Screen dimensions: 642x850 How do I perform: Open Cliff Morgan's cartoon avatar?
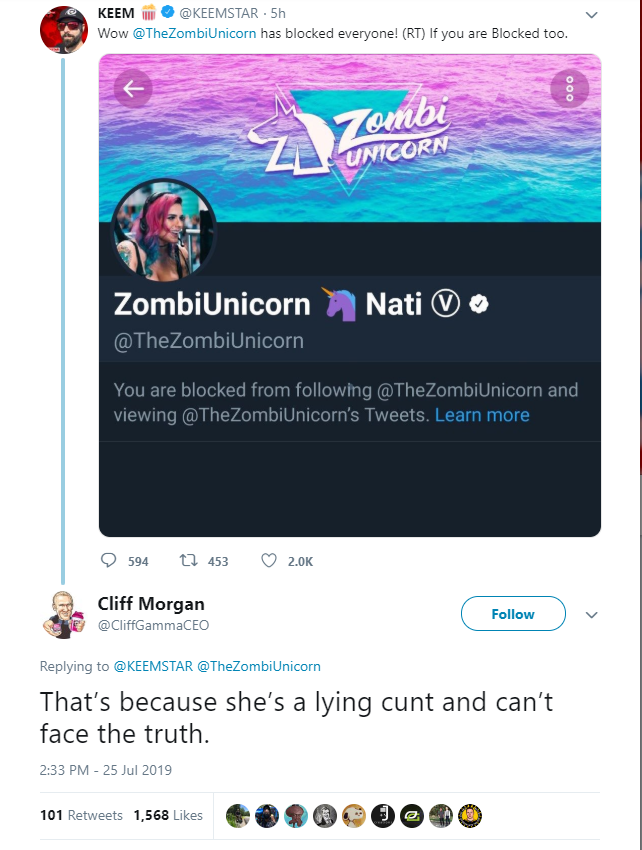64,615
